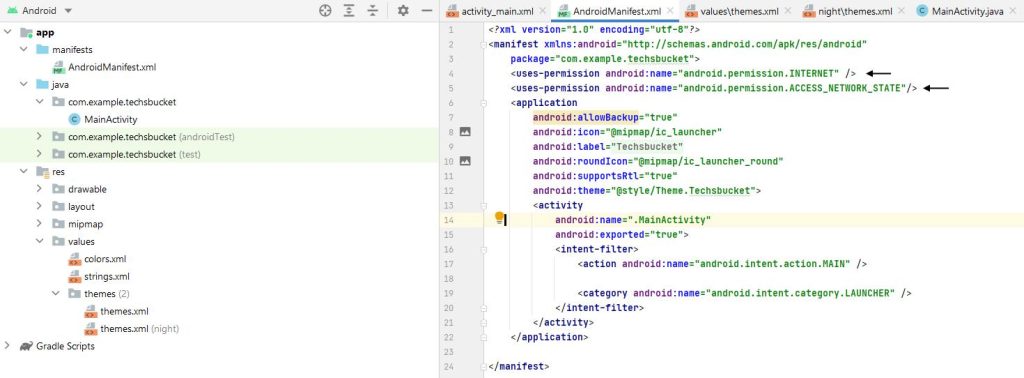
Task: Expand the mipmap folder
Action: pyautogui.click(x=39, y=224)
